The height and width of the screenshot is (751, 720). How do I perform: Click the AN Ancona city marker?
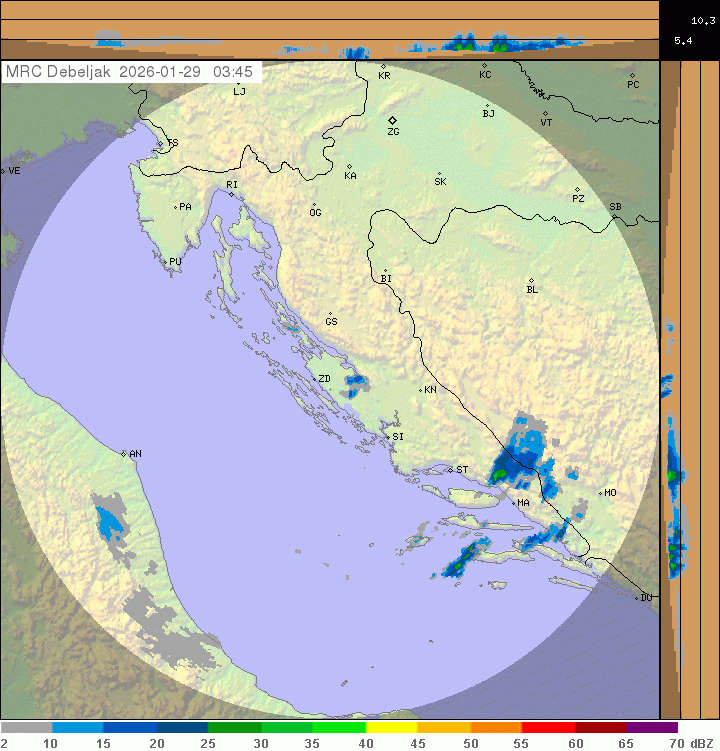124,454
